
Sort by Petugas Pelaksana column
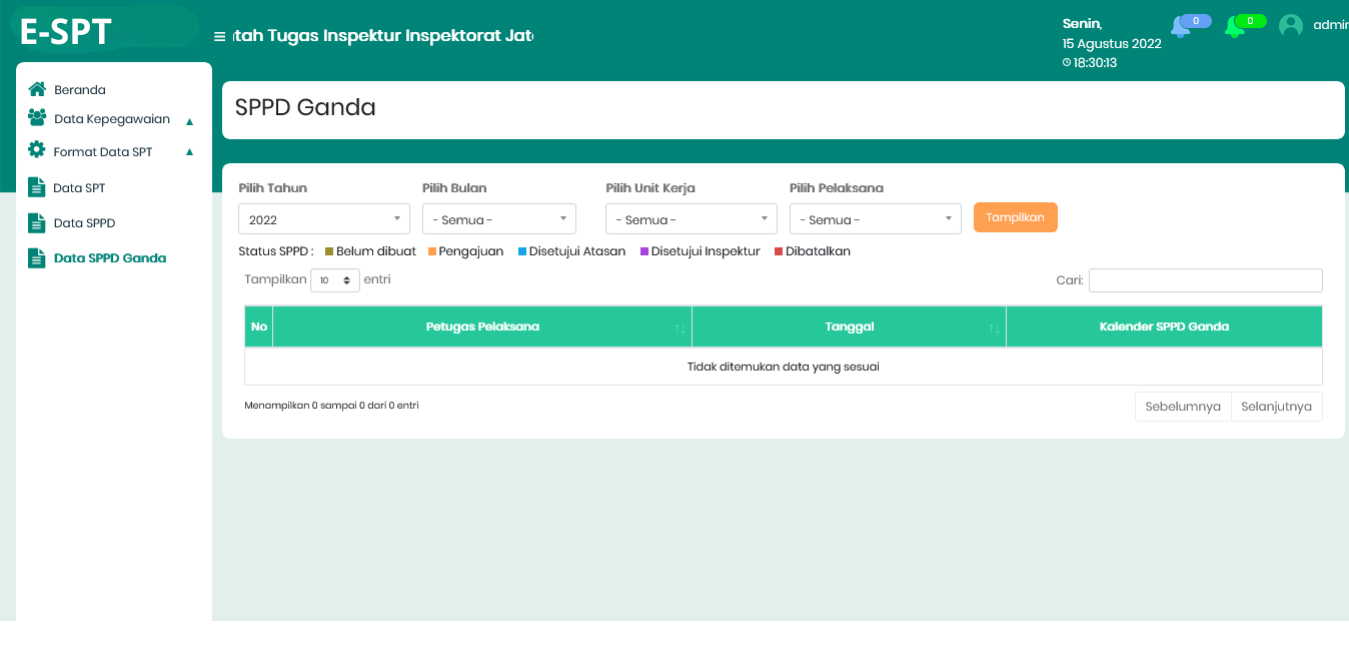pyautogui.click(x=482, y=327)
